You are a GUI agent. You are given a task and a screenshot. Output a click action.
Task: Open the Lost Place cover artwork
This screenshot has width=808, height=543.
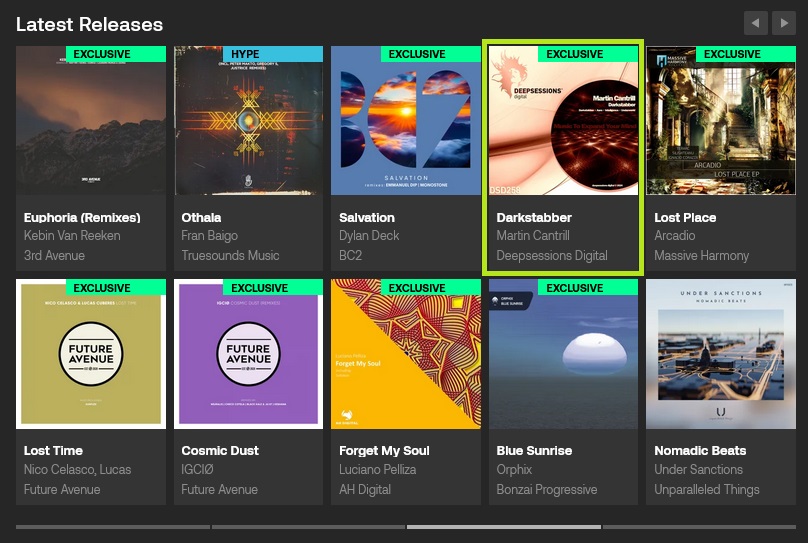[x=721, y=121]
